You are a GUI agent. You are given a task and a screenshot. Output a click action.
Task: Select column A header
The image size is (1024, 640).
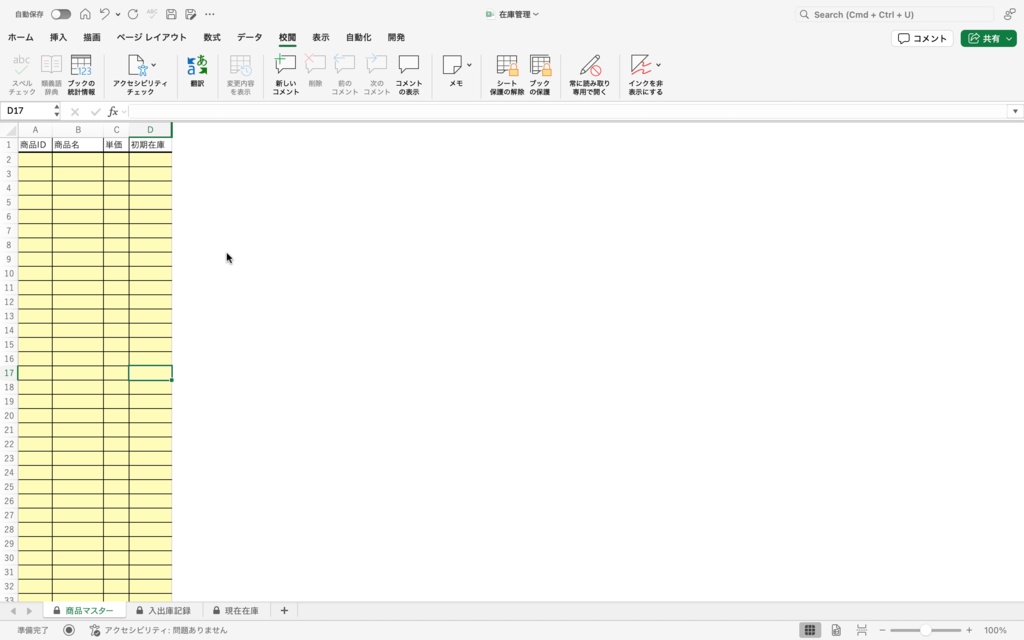coord(35,130)
